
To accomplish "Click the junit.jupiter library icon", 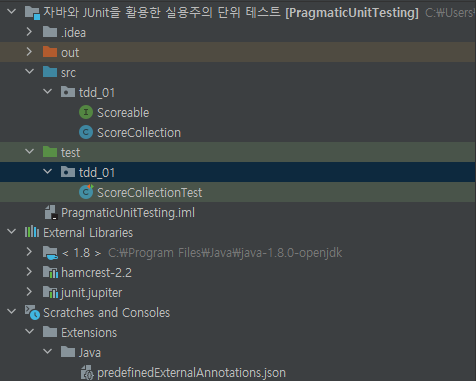I will pos(51,293).
